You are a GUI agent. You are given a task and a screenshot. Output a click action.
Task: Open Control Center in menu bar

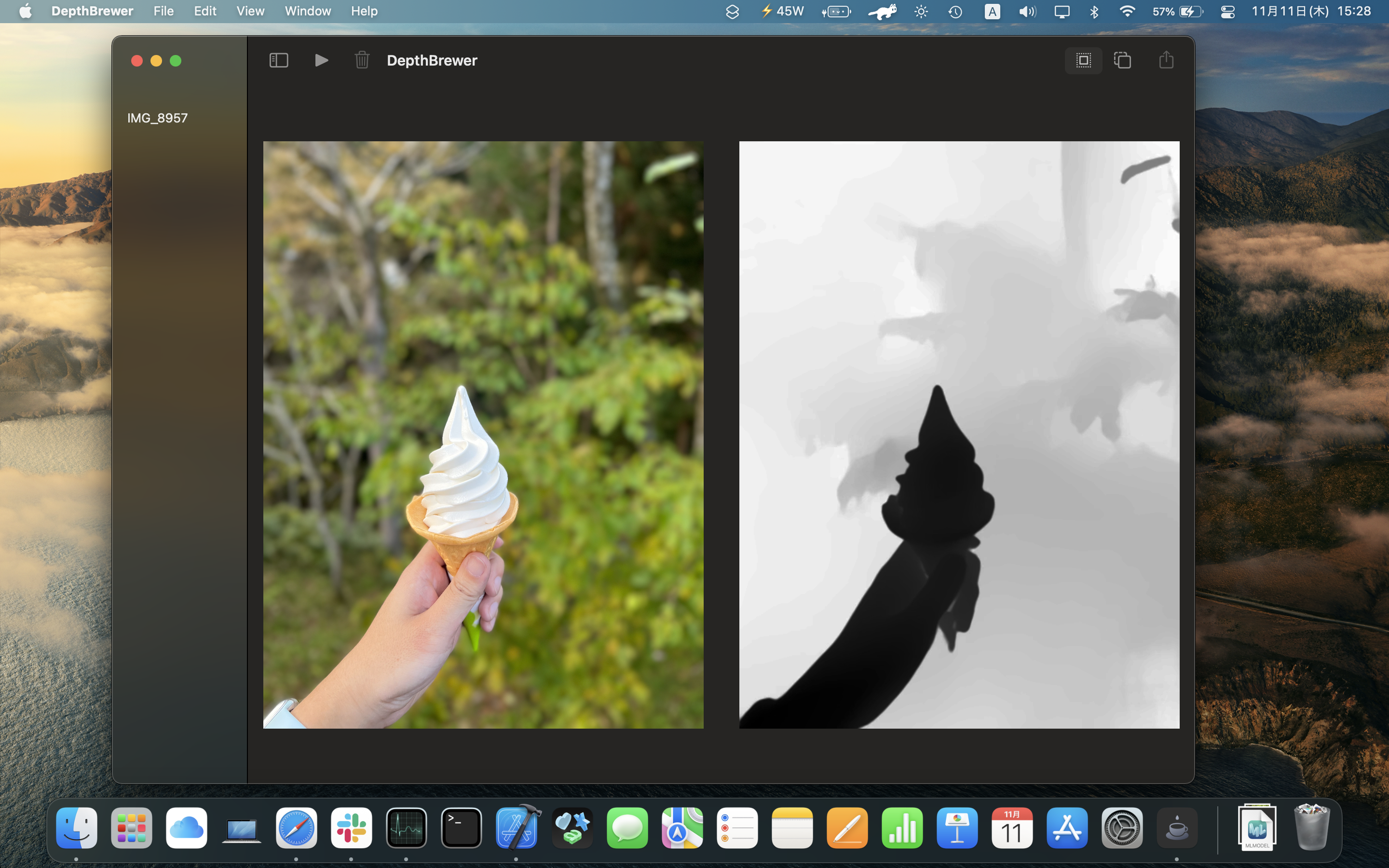tap(1227, 12)
